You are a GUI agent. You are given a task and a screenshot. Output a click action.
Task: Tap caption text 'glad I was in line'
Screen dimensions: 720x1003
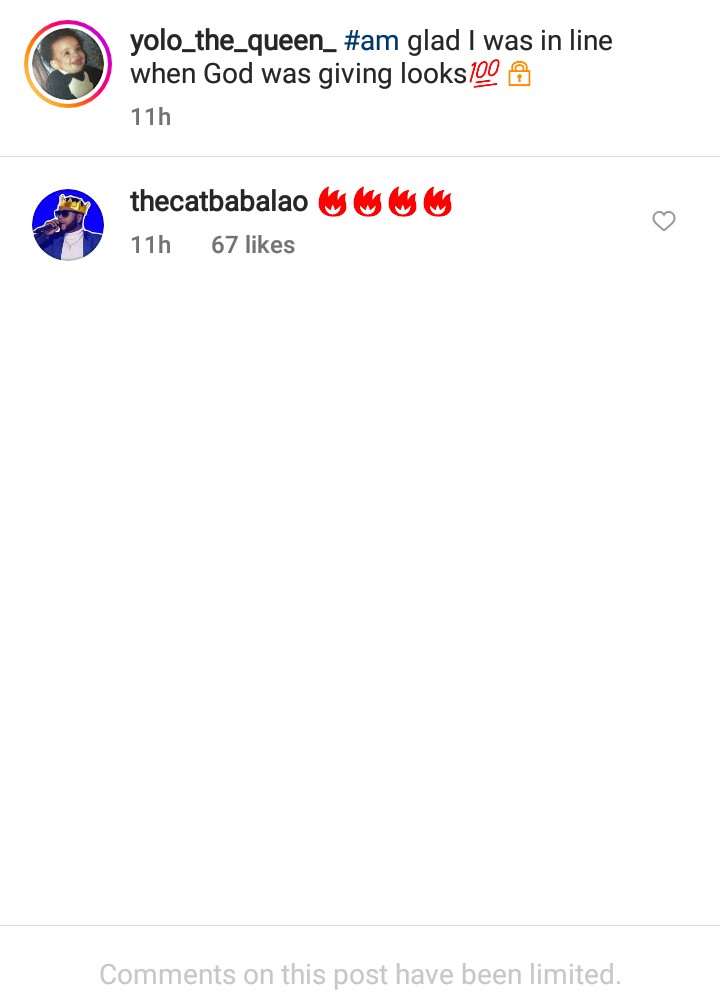pos(510,42)
